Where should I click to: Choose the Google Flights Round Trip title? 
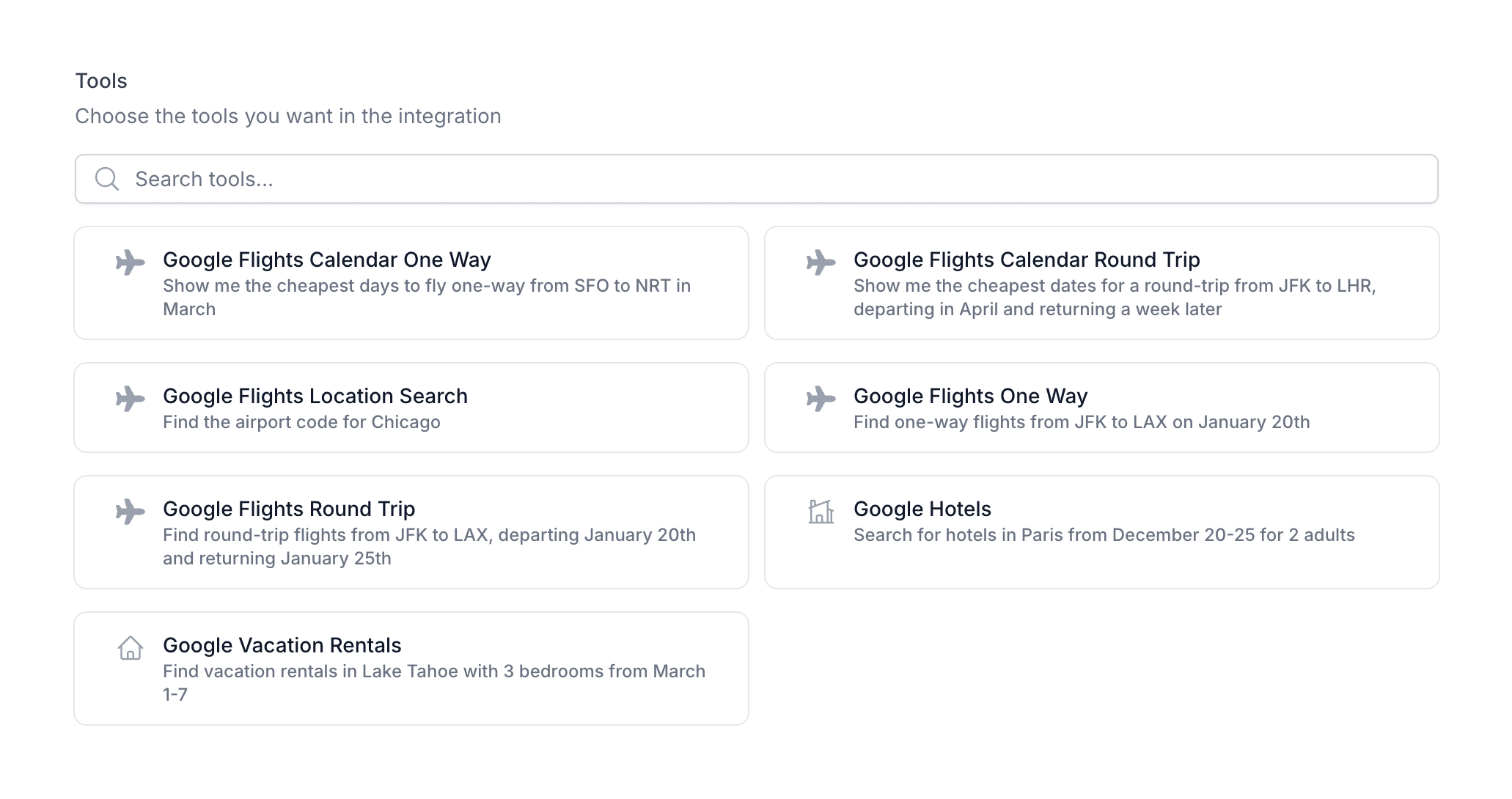(x=288, y=509)
